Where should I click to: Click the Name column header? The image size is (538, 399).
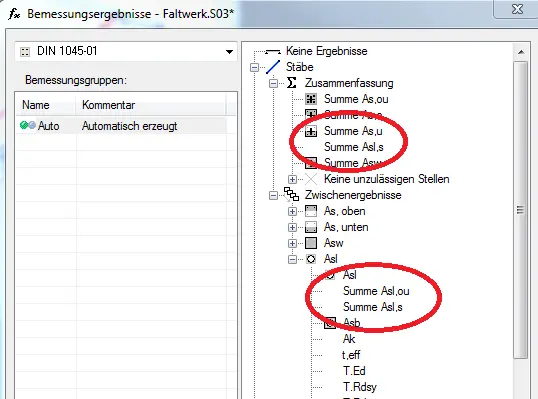45,105
